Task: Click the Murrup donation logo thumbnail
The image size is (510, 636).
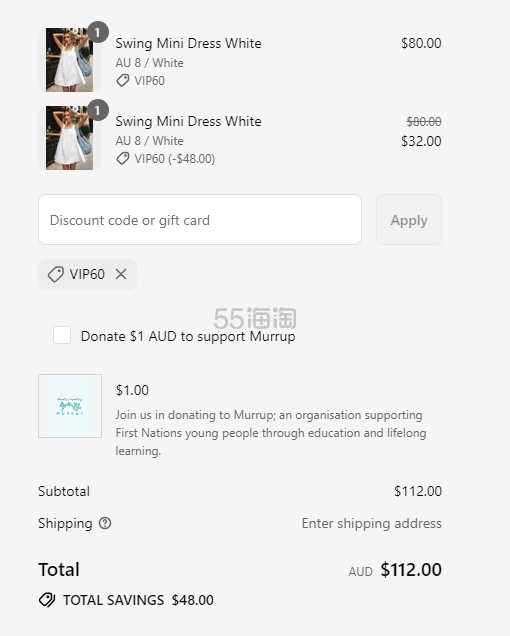Action: pos(70,406)
